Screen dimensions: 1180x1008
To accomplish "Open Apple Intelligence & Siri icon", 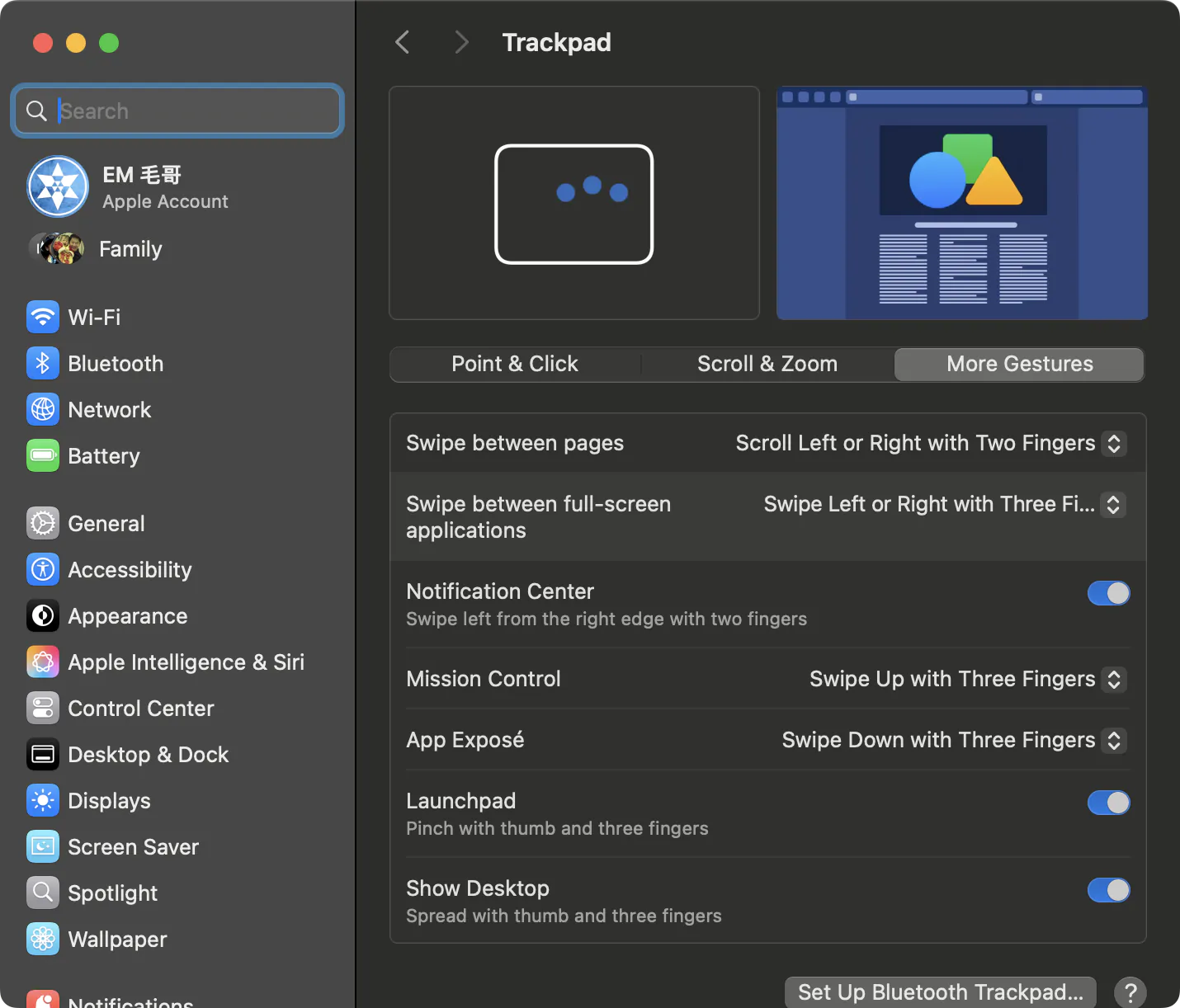I will (43, 662).
